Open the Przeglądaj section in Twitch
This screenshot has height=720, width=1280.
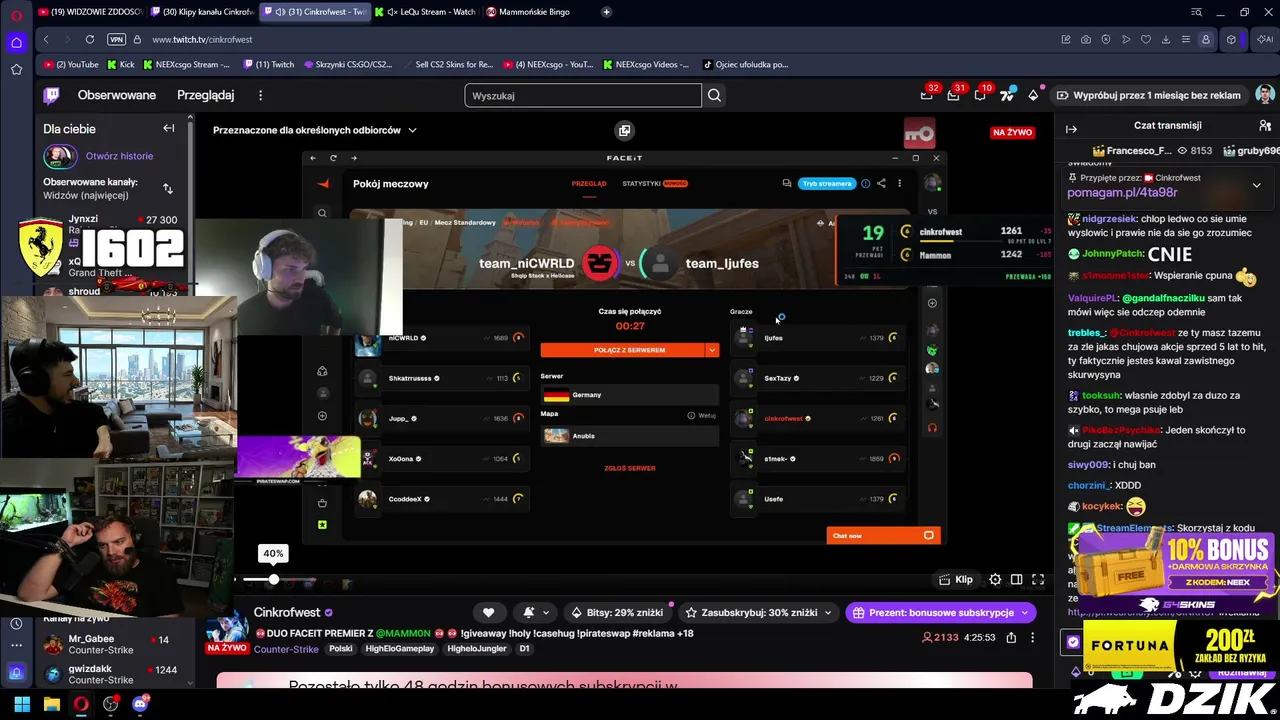pyautogui.click(x=205, y=95)
